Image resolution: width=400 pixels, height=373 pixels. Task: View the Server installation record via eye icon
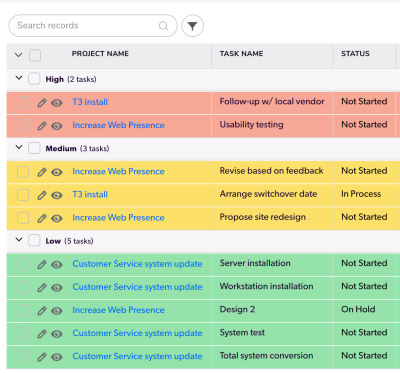pyautogui.click(x=57, y=265)
